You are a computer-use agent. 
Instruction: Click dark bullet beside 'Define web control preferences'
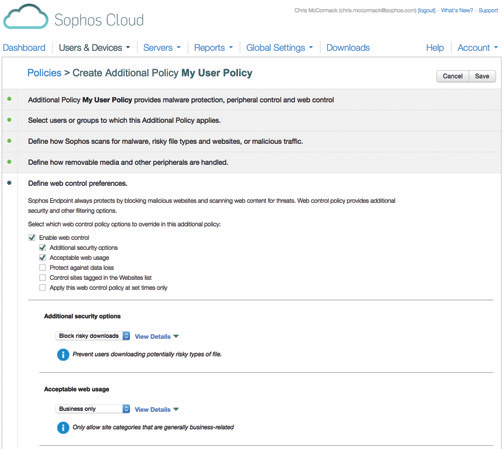9,183
